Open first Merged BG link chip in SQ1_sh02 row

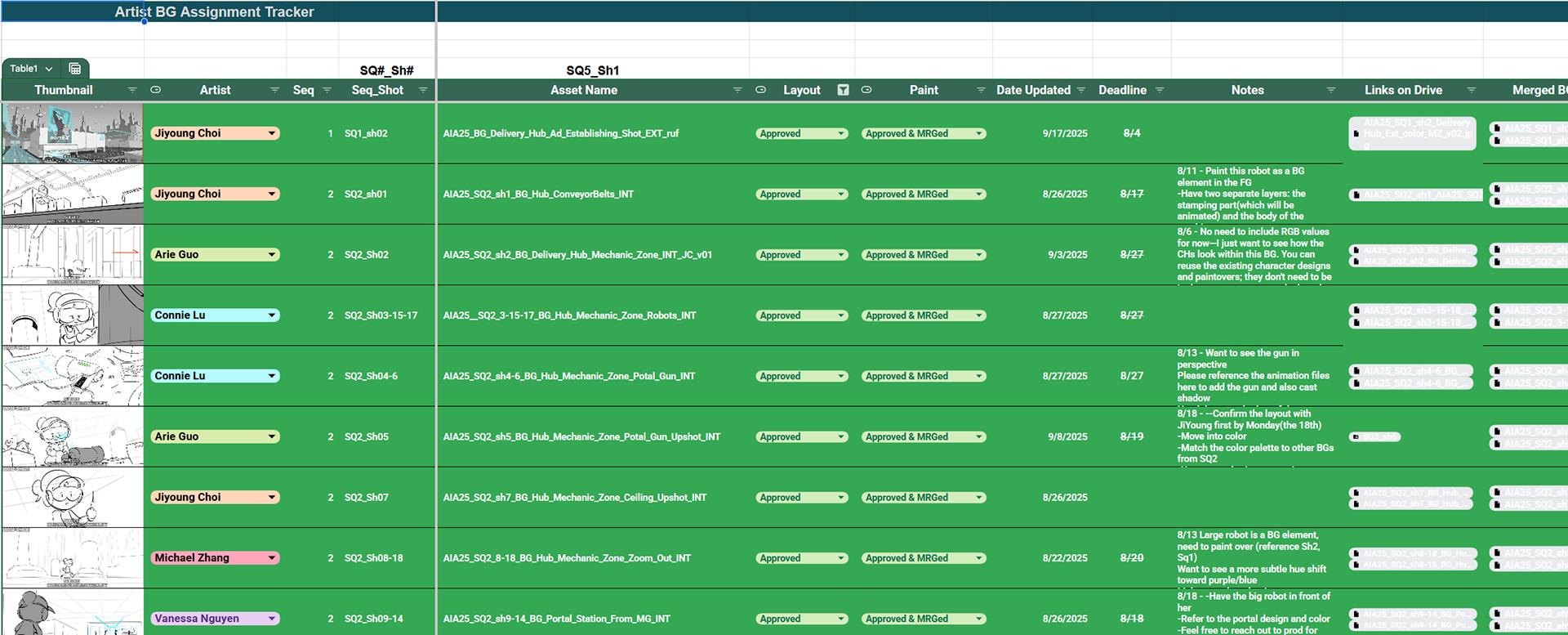pos(1528,128)
